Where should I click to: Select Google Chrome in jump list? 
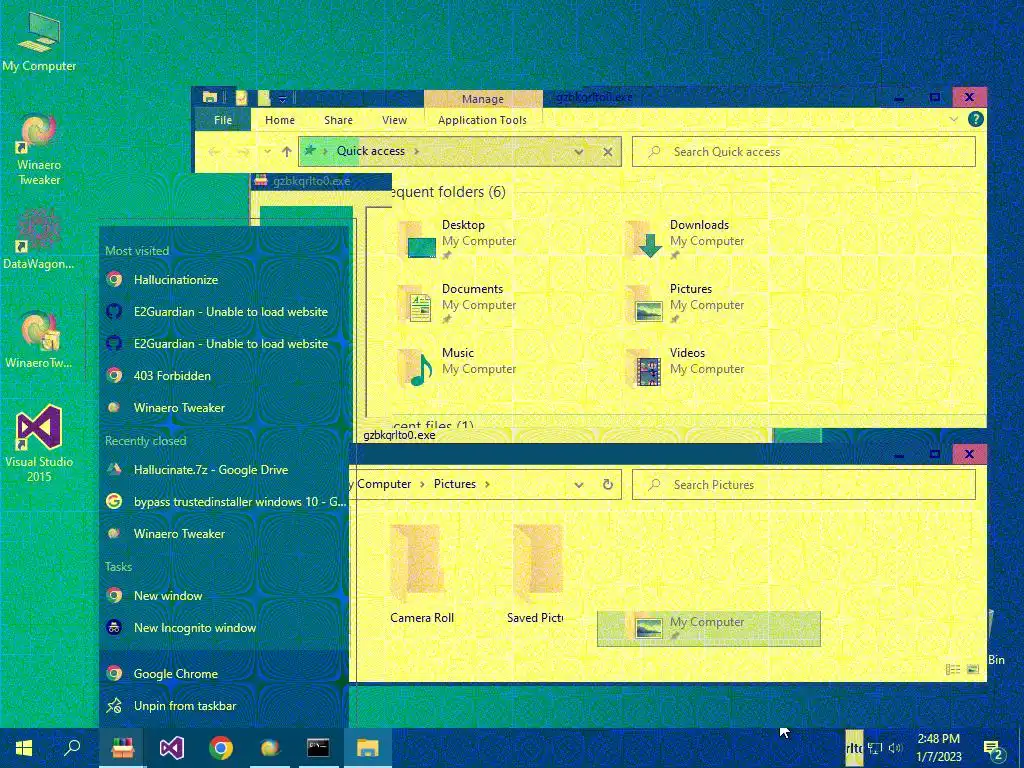[x=224, y=673]
